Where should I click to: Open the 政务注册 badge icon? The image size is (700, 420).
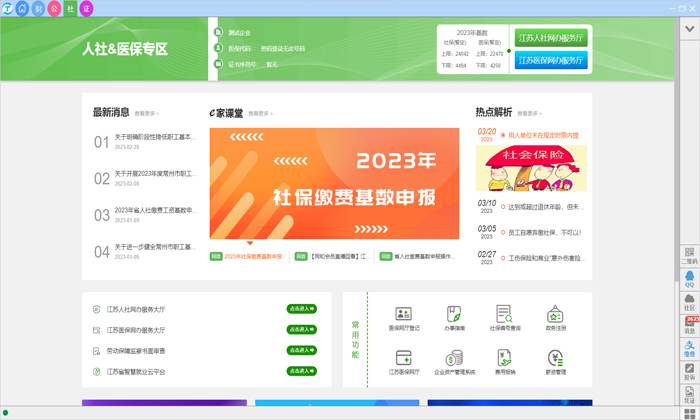555,314
